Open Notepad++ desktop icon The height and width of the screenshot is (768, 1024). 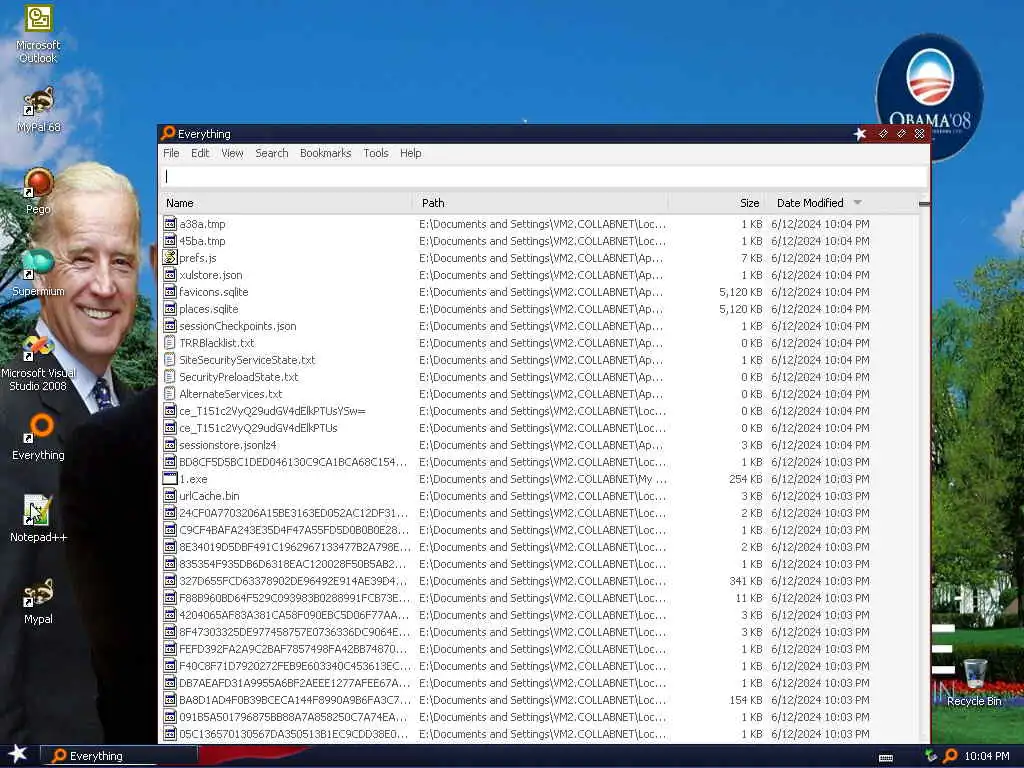38,519
